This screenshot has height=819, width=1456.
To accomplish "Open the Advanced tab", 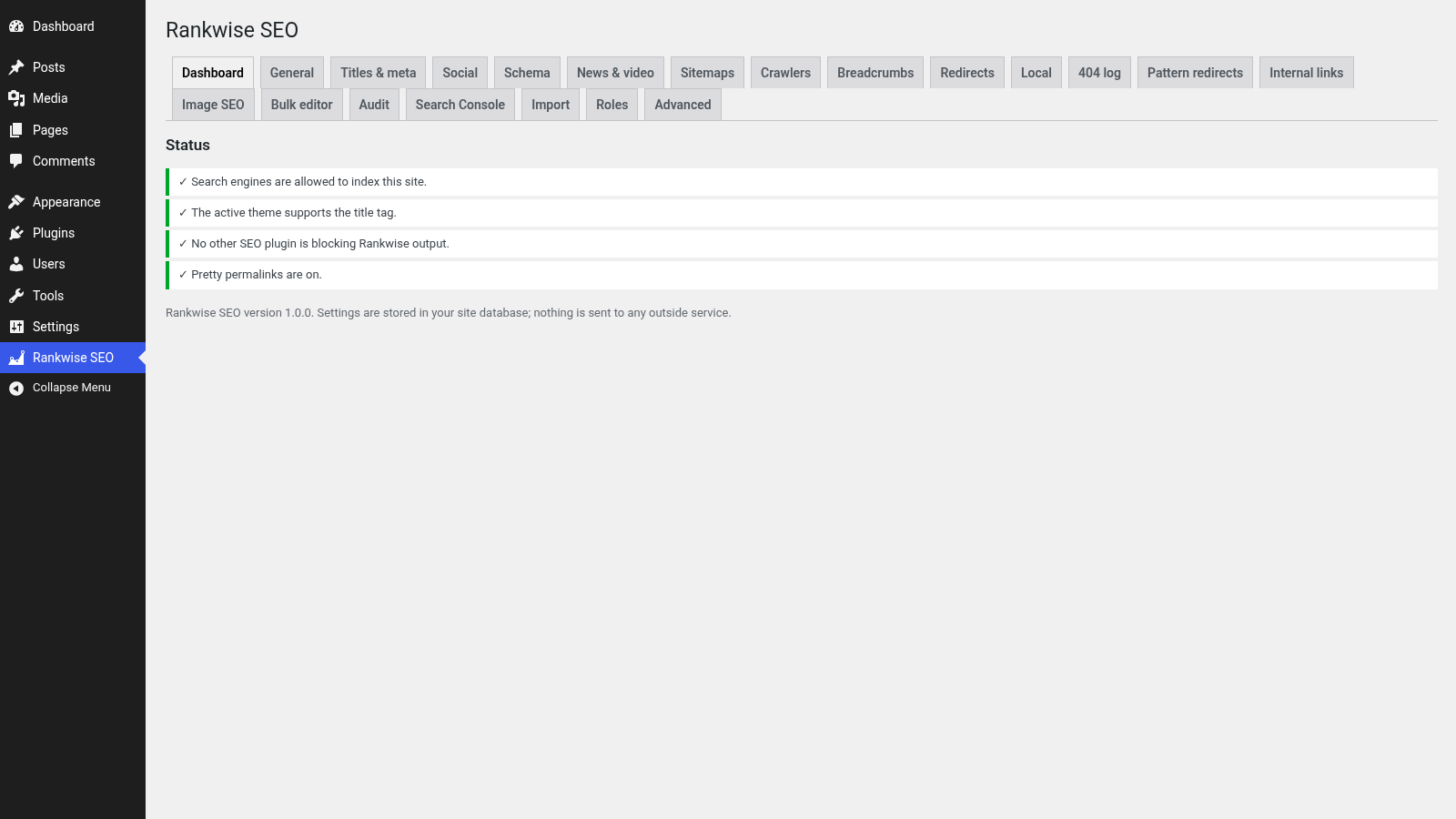I will [x=682, y=105].
